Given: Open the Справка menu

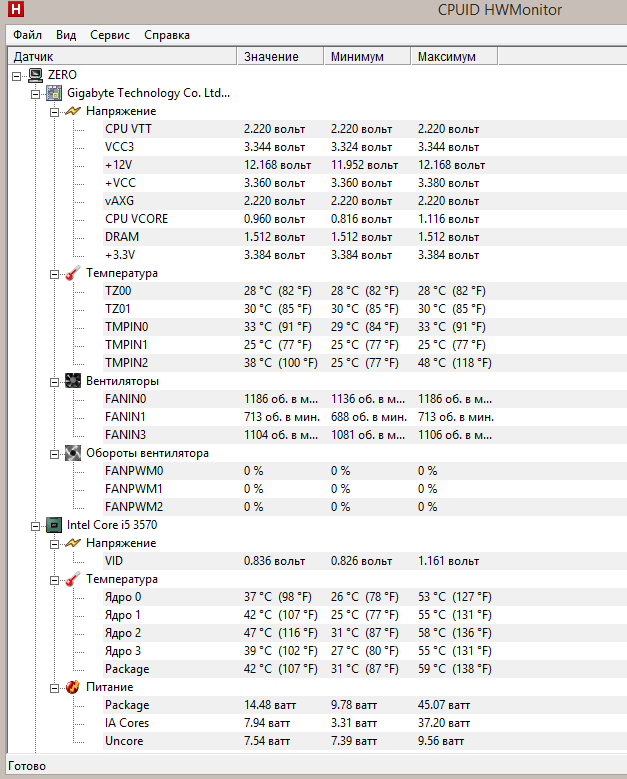Looking at the screenshot, I should tap(167, 34).
